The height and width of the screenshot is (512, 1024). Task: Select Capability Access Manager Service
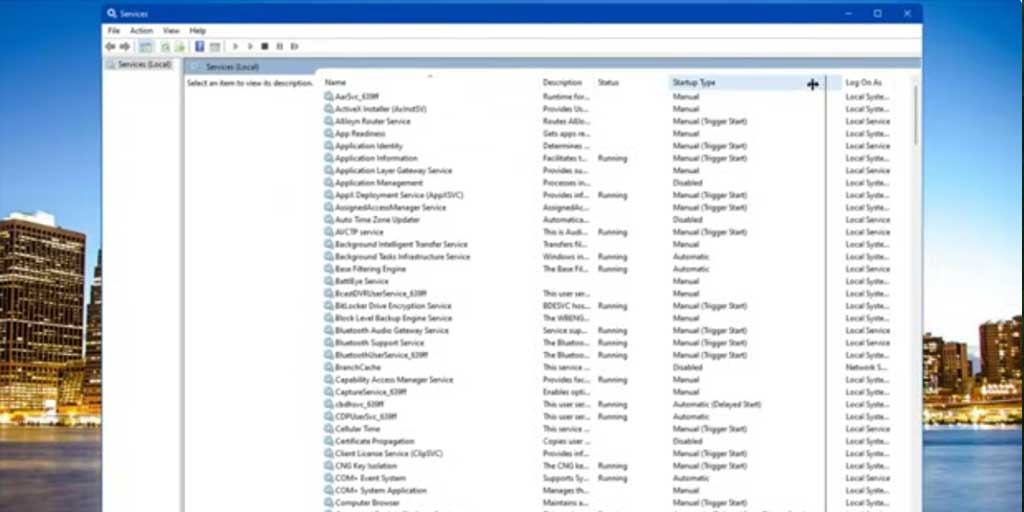(x=394, y=379)
